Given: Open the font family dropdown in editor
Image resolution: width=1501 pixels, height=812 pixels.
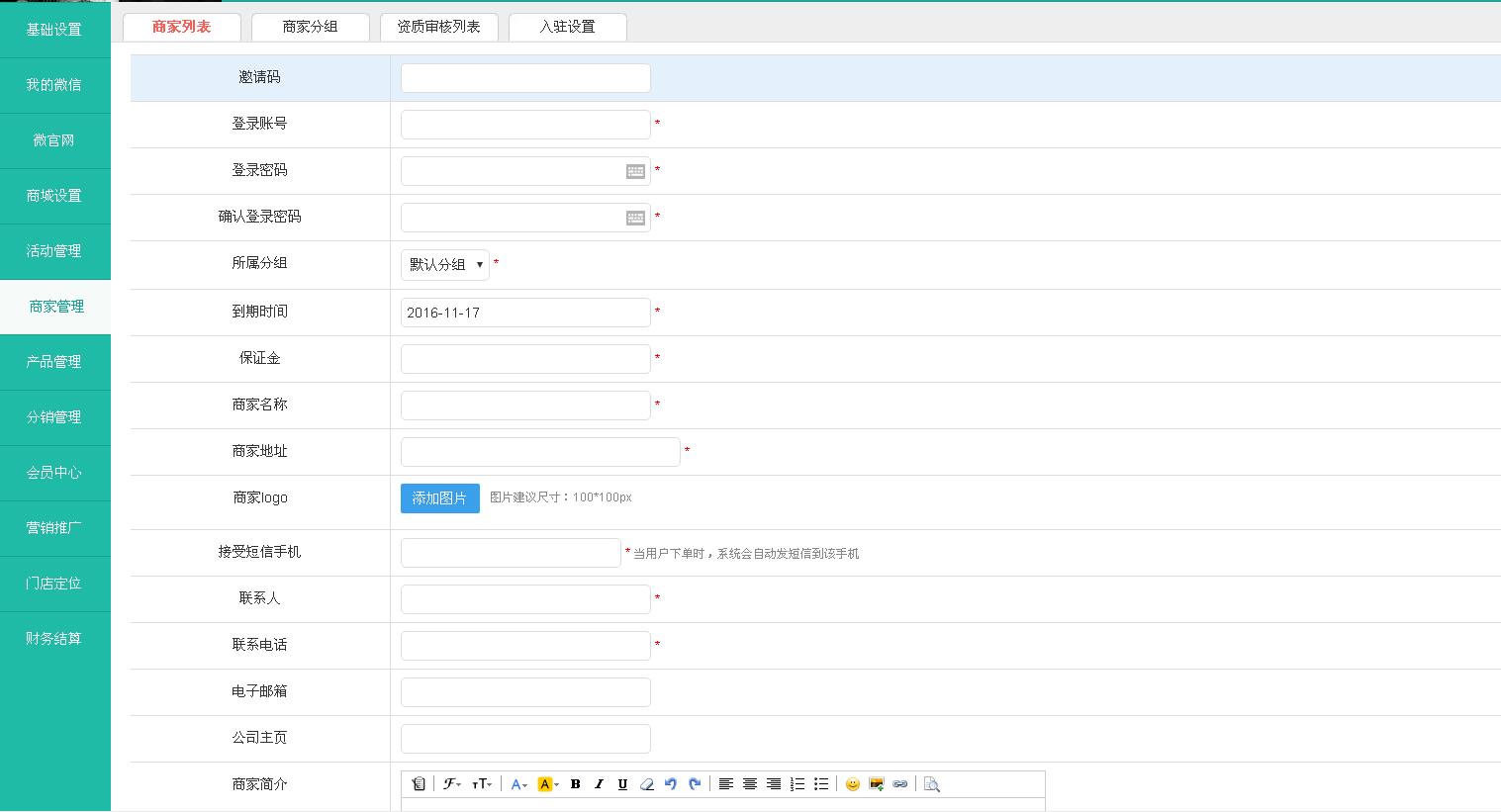Looking at the screenshot, I should click(x=452, y=784).
